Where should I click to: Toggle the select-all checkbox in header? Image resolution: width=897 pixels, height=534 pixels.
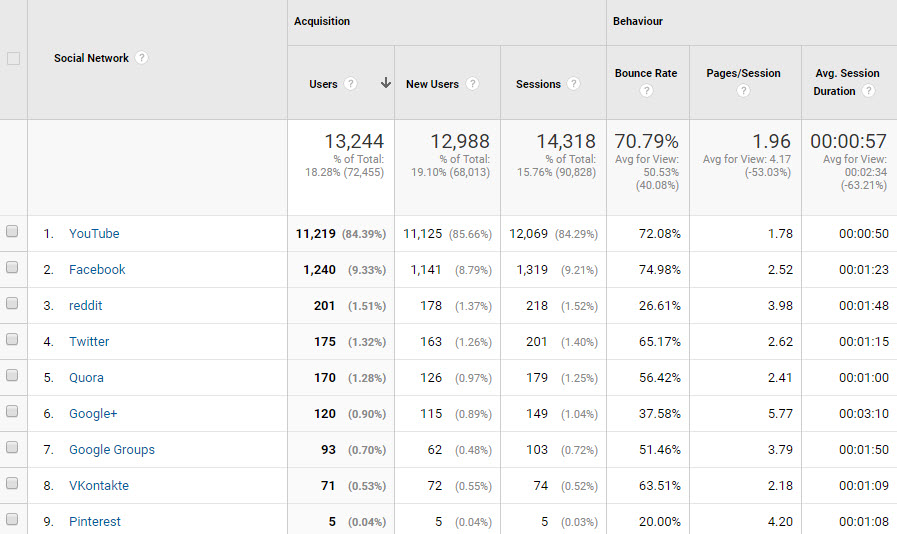point(13,58)
